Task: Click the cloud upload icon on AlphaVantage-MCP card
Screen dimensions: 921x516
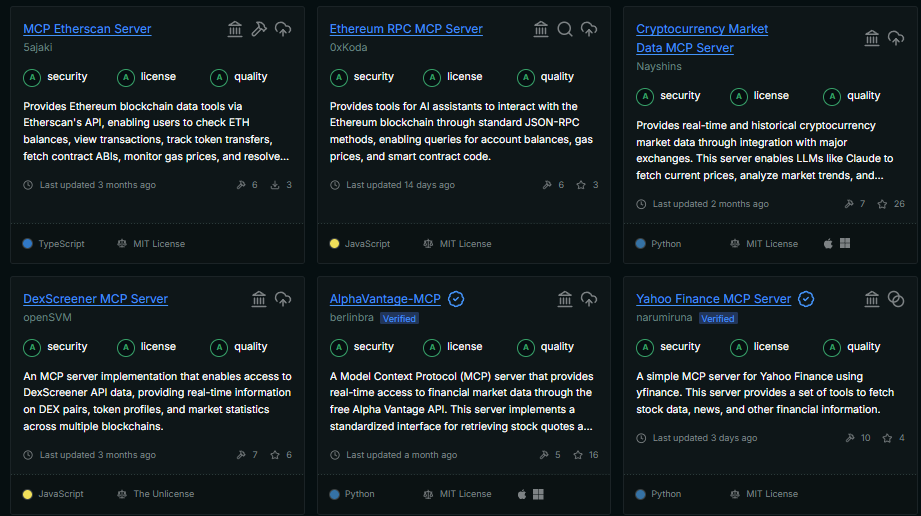Action: pyautogui.click(x=589, y=299)
